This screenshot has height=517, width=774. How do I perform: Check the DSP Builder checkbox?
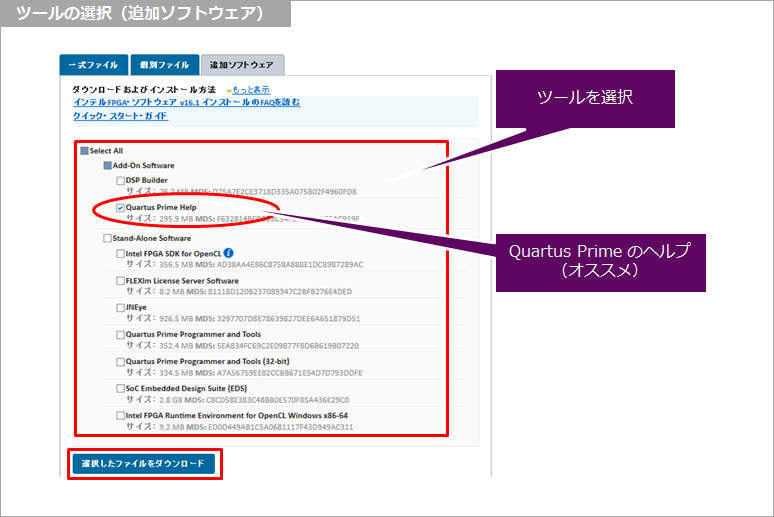120,181
